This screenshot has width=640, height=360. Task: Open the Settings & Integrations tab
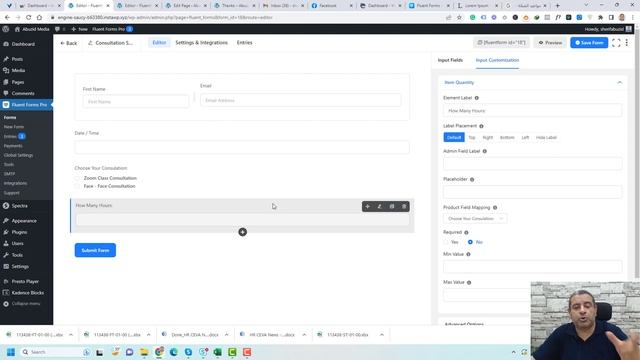click(x=202, y=42)
